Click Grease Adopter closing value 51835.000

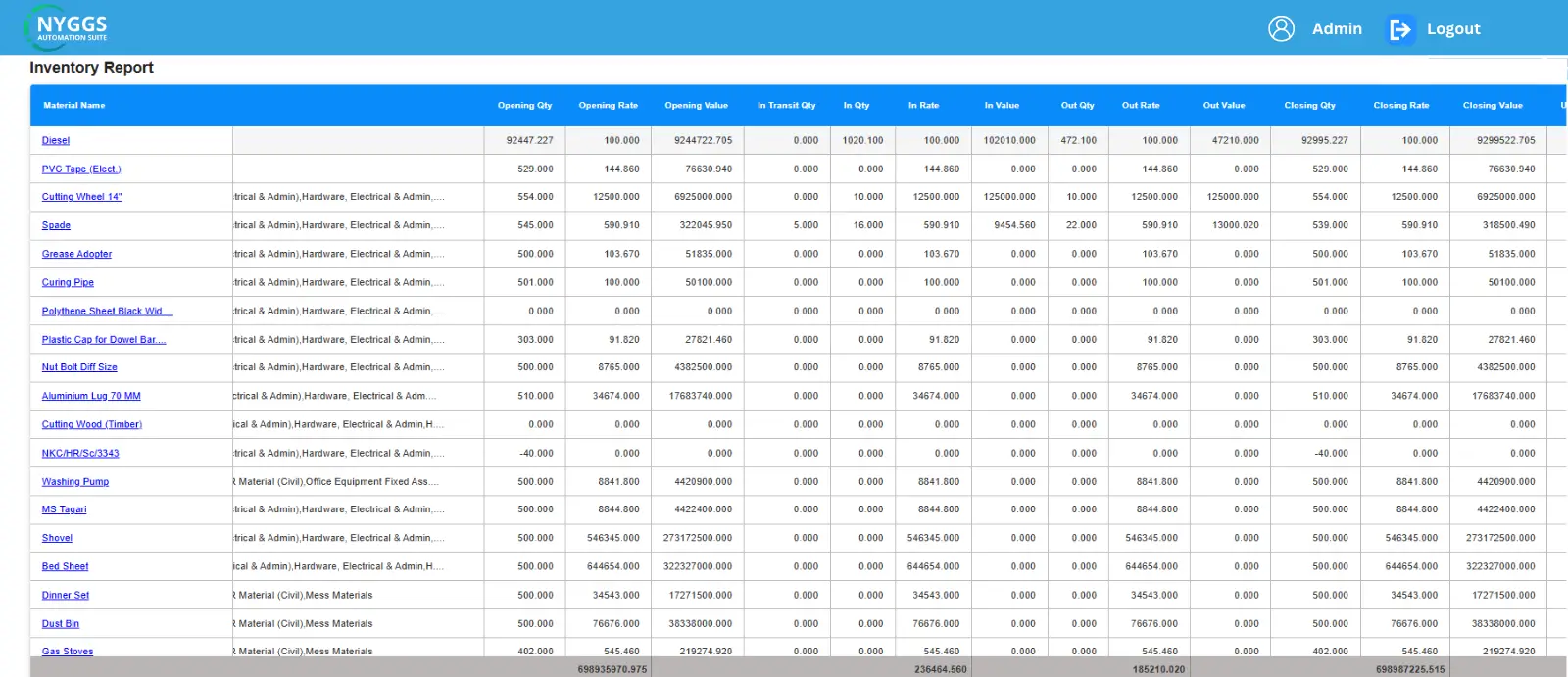(1511, 254)
